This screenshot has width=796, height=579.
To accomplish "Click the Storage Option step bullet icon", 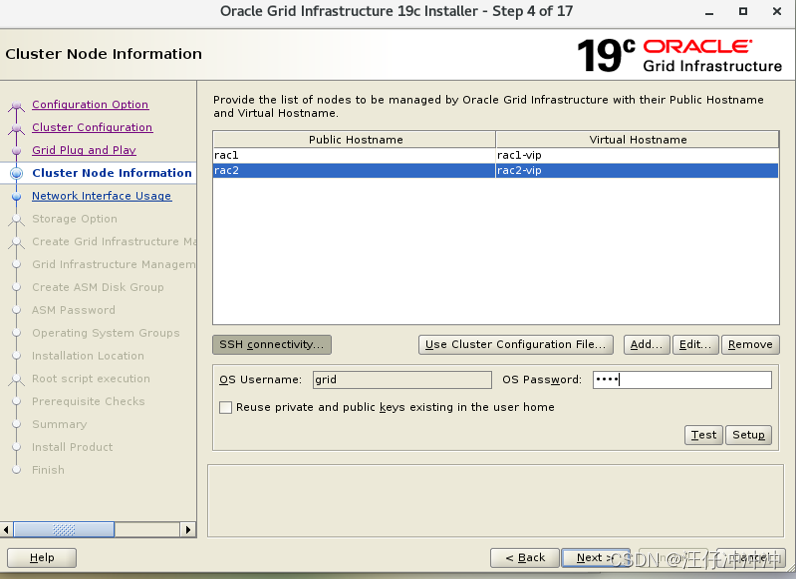I will pos(16,219).
